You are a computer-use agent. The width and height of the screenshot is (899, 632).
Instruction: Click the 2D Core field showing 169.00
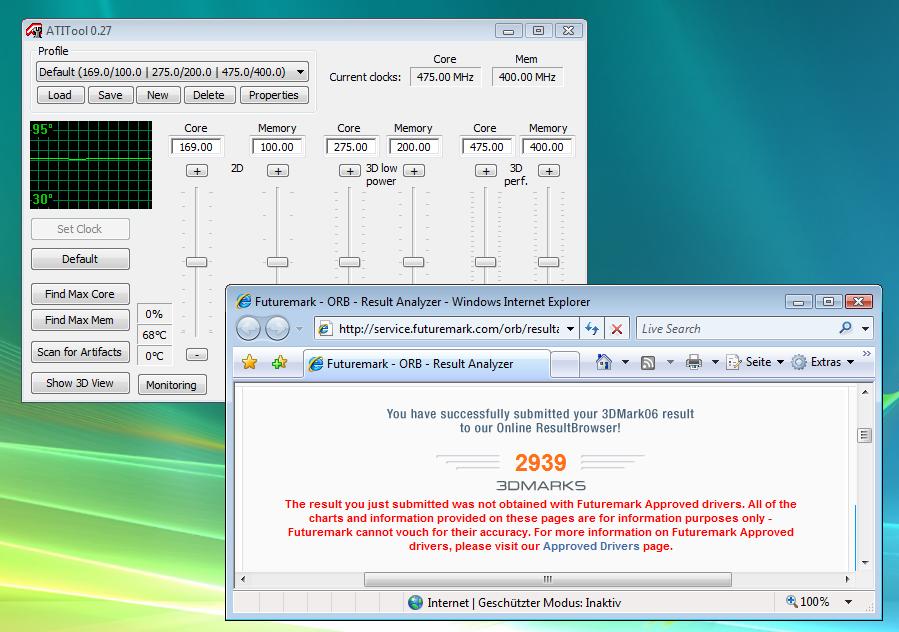(x=196, y=147)
